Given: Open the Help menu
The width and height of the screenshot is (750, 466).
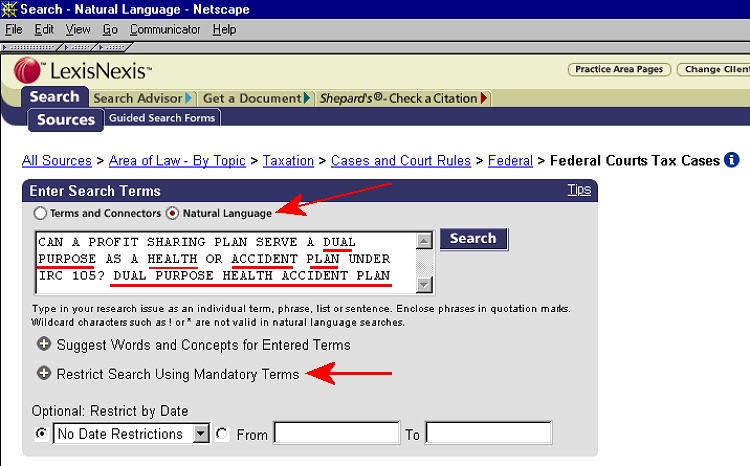Looking at the screenshot, I should click(x=224, y=30).
